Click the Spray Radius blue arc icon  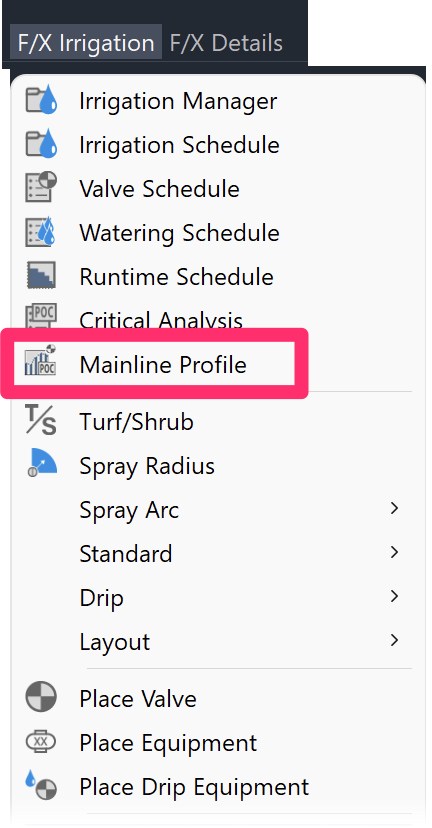tap(41, 465)
